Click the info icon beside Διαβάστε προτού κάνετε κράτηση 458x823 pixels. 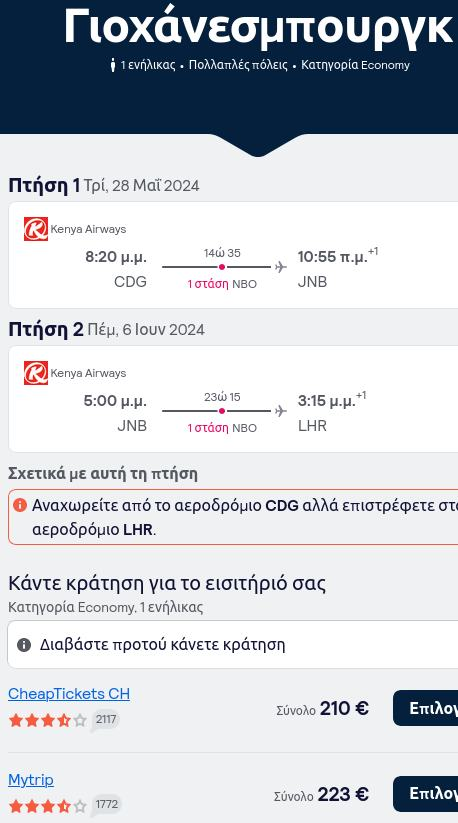pyautogui.click(x=24, y=645)
